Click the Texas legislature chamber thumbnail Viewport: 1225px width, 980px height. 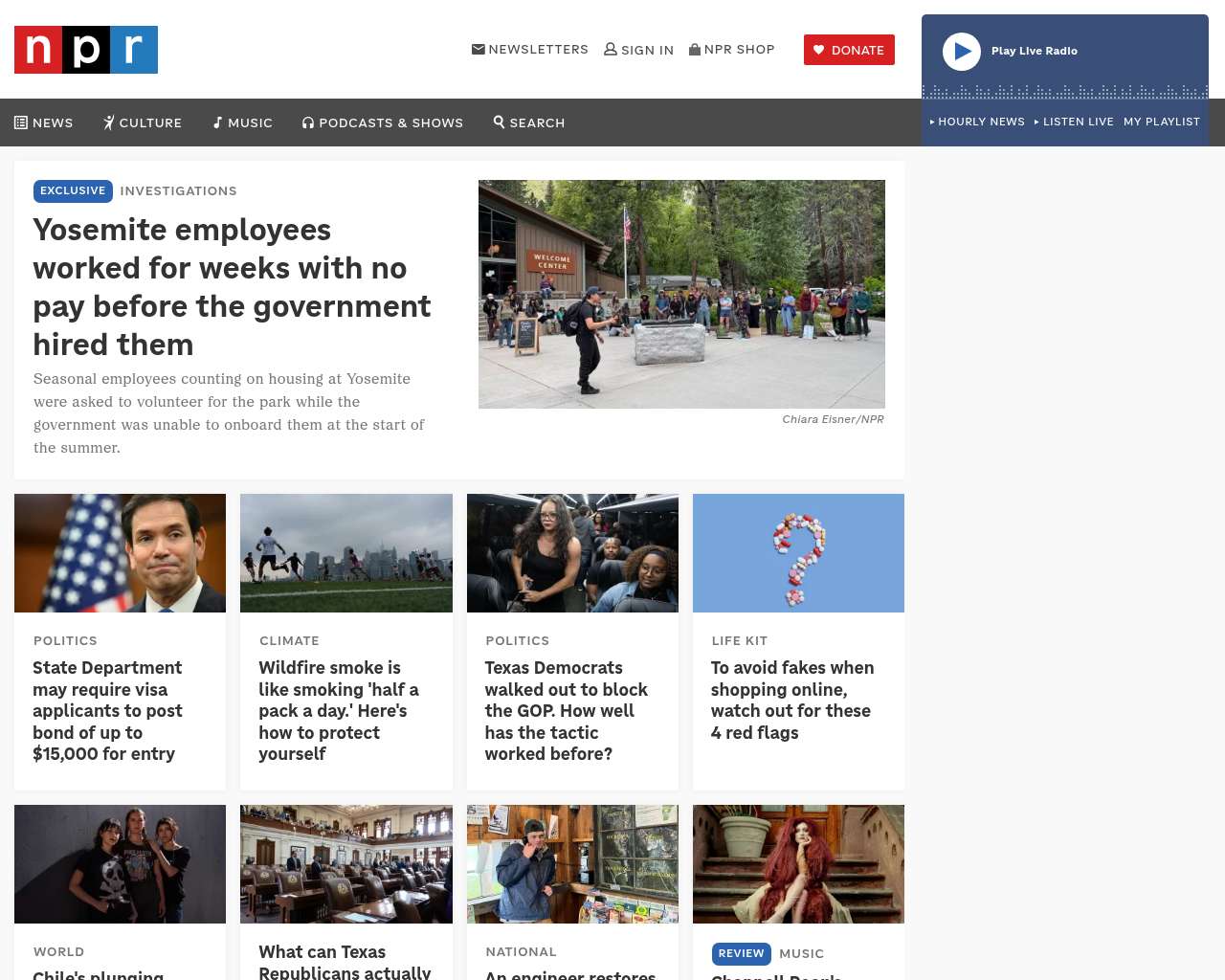346,864
